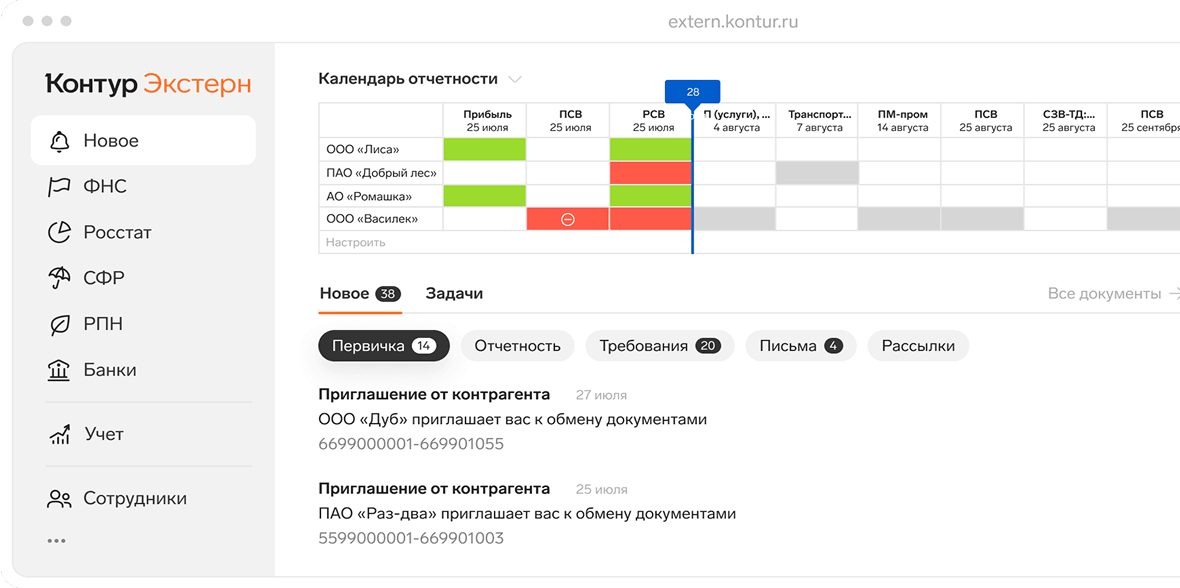Open the three-dots more menu in sidebar
Viewport: 1180px width, 588px height.
[x=57, y=541]
